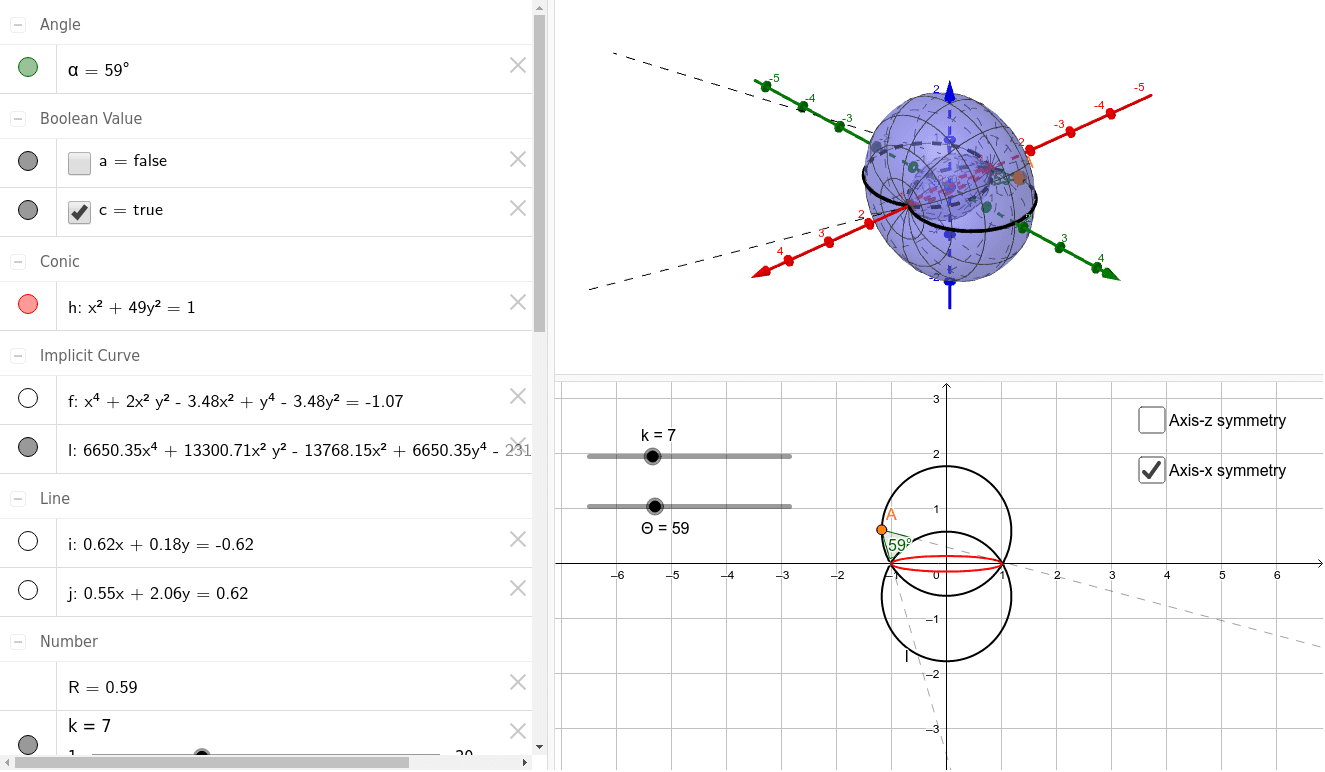Collapse the Line section

click(x=18, y=499)
